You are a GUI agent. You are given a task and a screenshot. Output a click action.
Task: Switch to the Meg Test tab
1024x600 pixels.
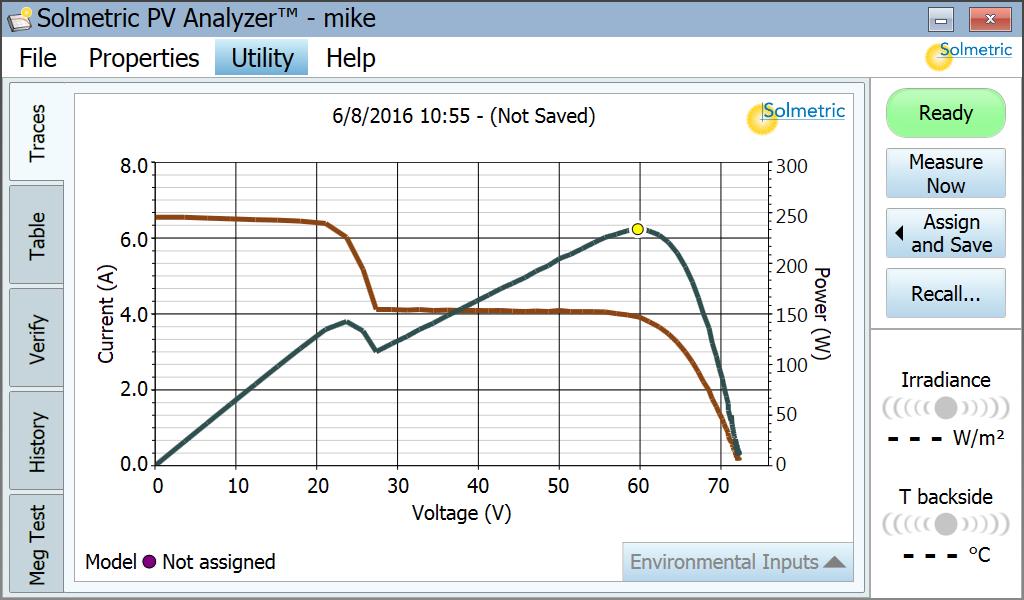37,543
